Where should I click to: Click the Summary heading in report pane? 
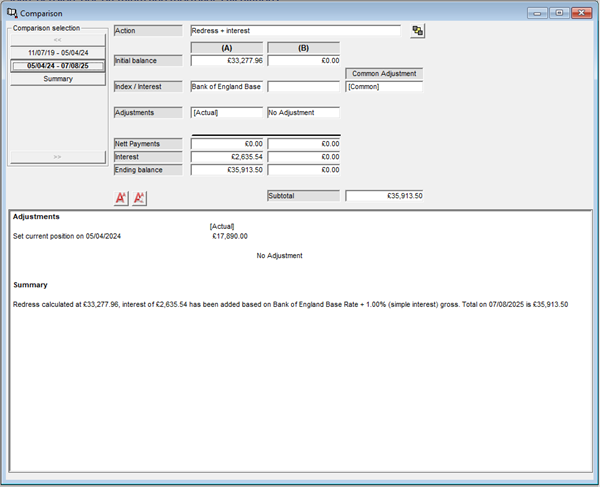[x=30, y=285]
